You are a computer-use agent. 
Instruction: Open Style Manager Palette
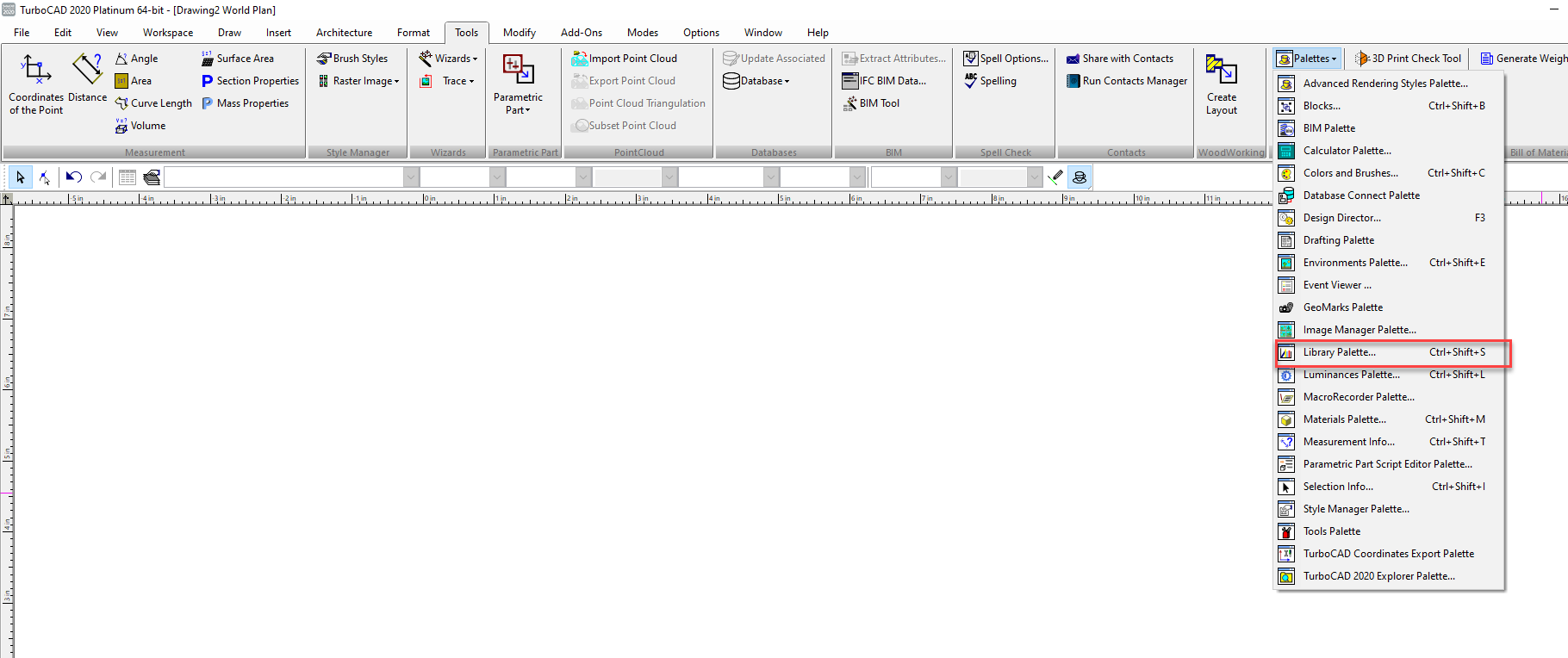pos(1390,509)
